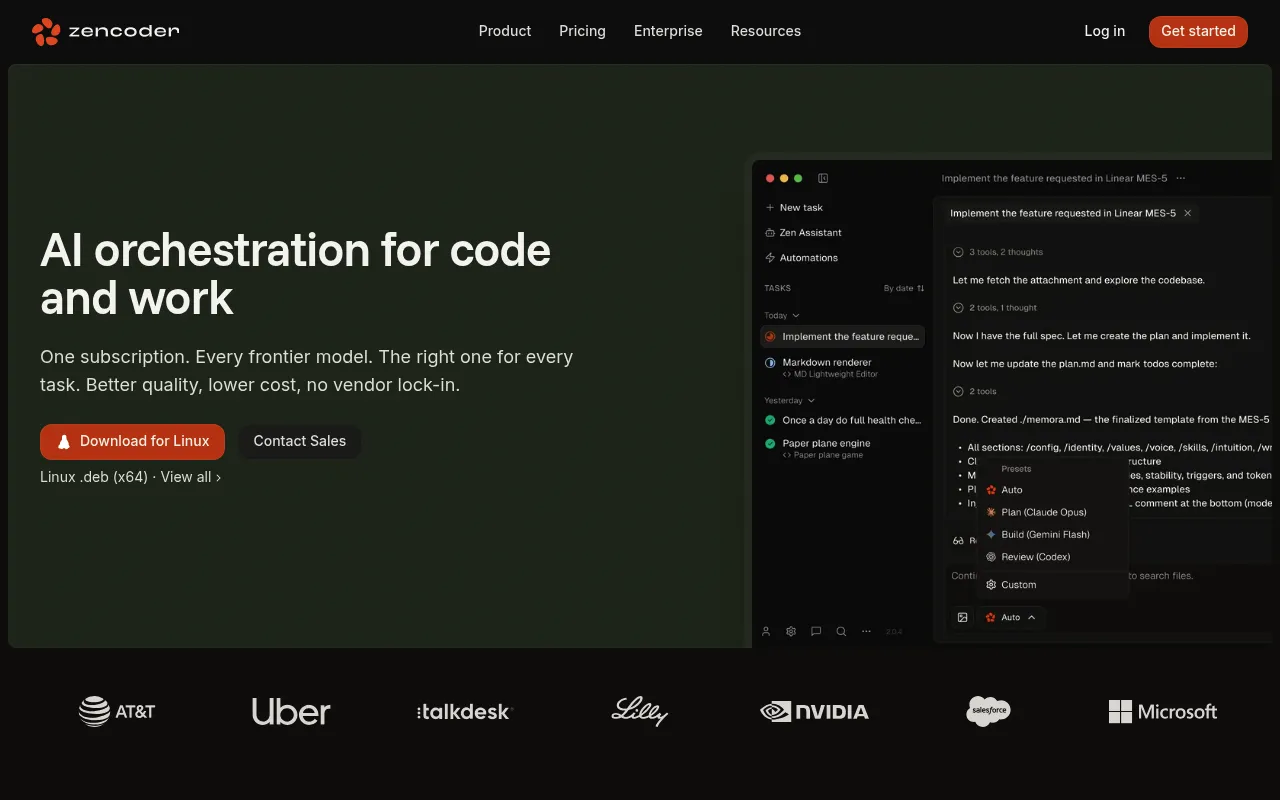Select the Paper plane engine task

click(842, 448)
